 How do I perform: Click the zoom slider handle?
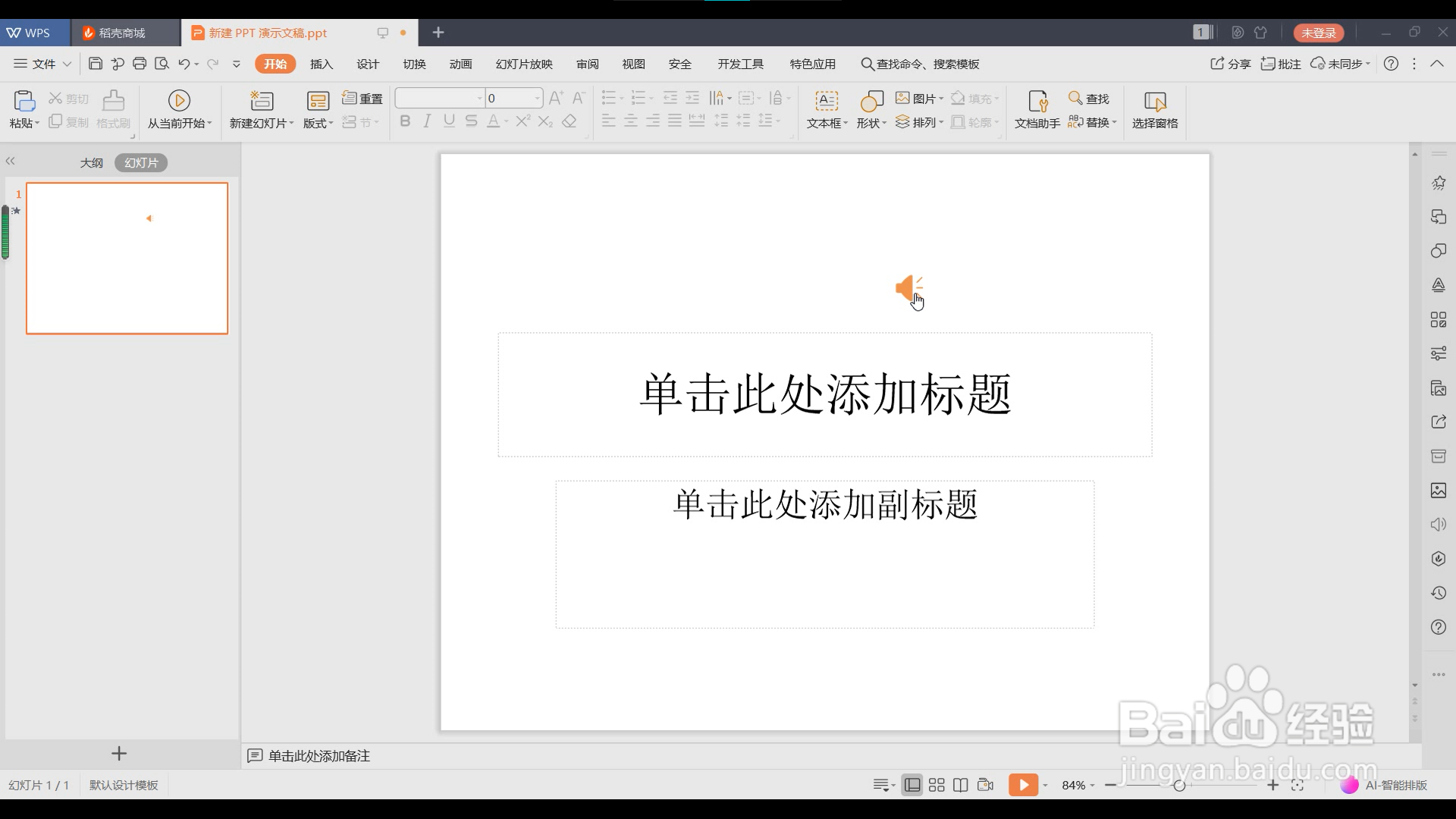1179,785
